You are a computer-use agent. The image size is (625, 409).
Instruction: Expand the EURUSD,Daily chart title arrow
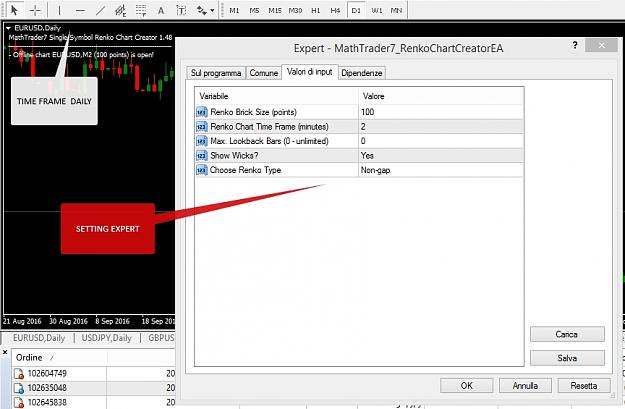pyautogui.click(x=8, y=28)
